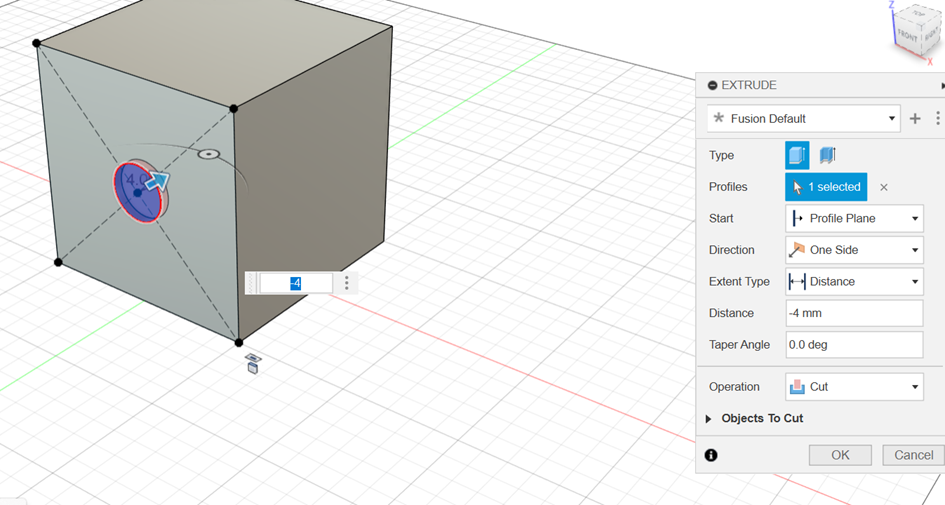
Task: Open the Fusion Default preset dropdown
Action: point(803,118)
